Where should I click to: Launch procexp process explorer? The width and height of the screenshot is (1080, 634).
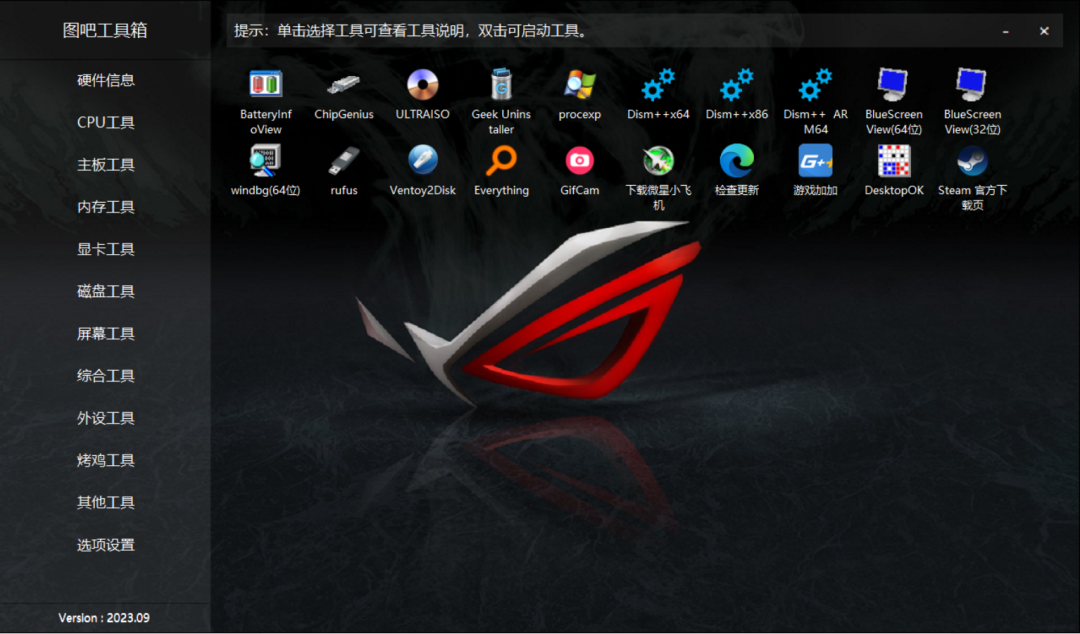(x=579, y=85)
